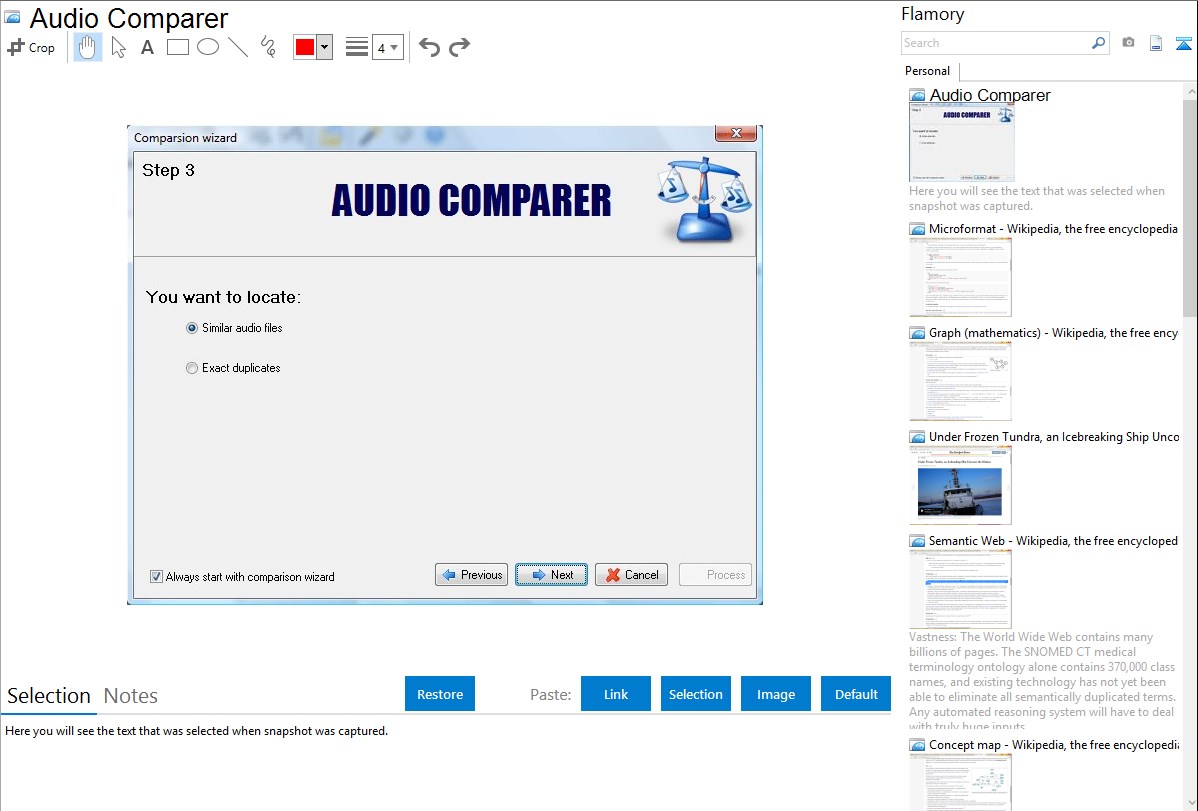The image size is (1198, 811).
Task: Open the Graph (mathematics) snapshot thumbnail
Action: click(960, 381)
